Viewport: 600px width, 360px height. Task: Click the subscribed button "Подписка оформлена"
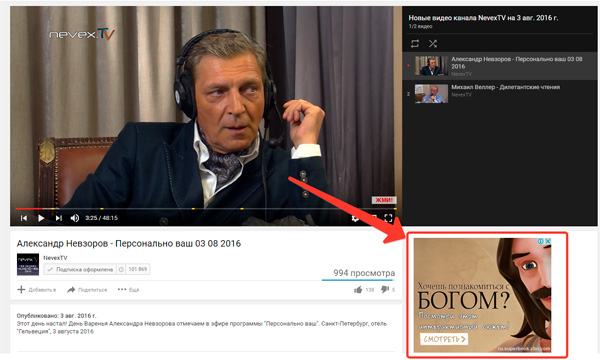(80, 269)
